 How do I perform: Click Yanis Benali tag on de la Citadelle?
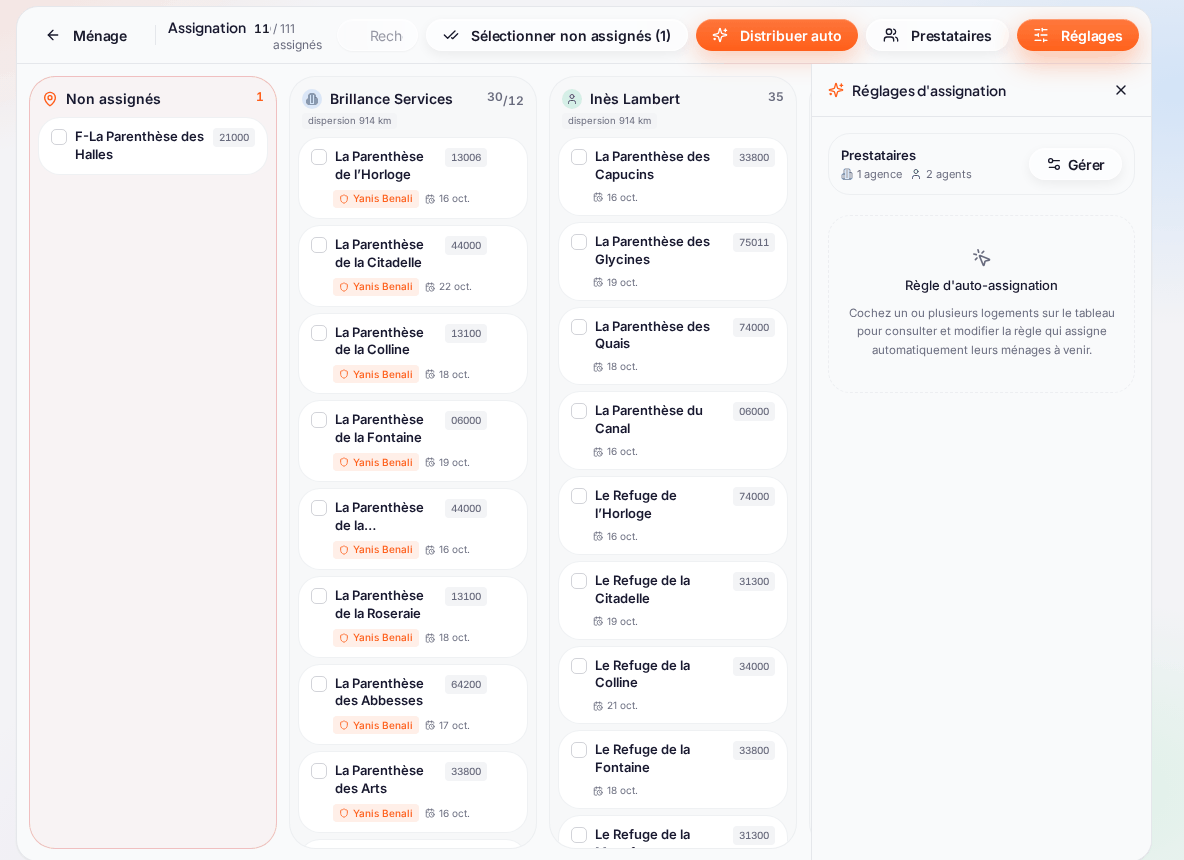[x=376, y=287]
